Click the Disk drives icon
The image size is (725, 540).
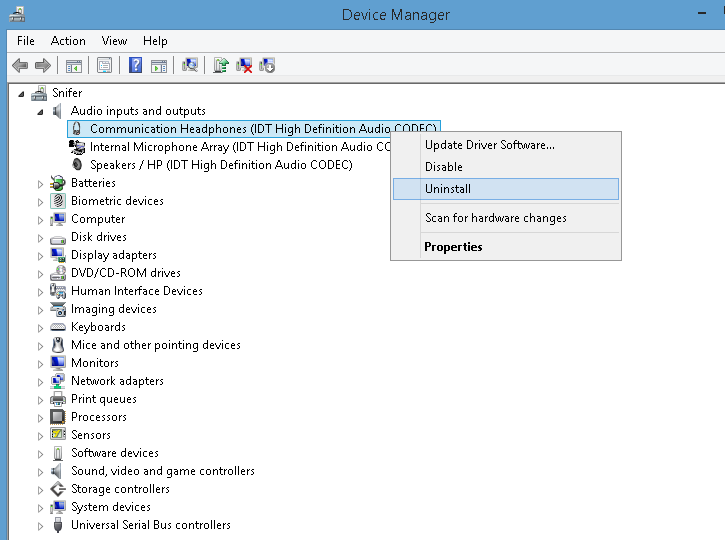click(x=58, y=239)
